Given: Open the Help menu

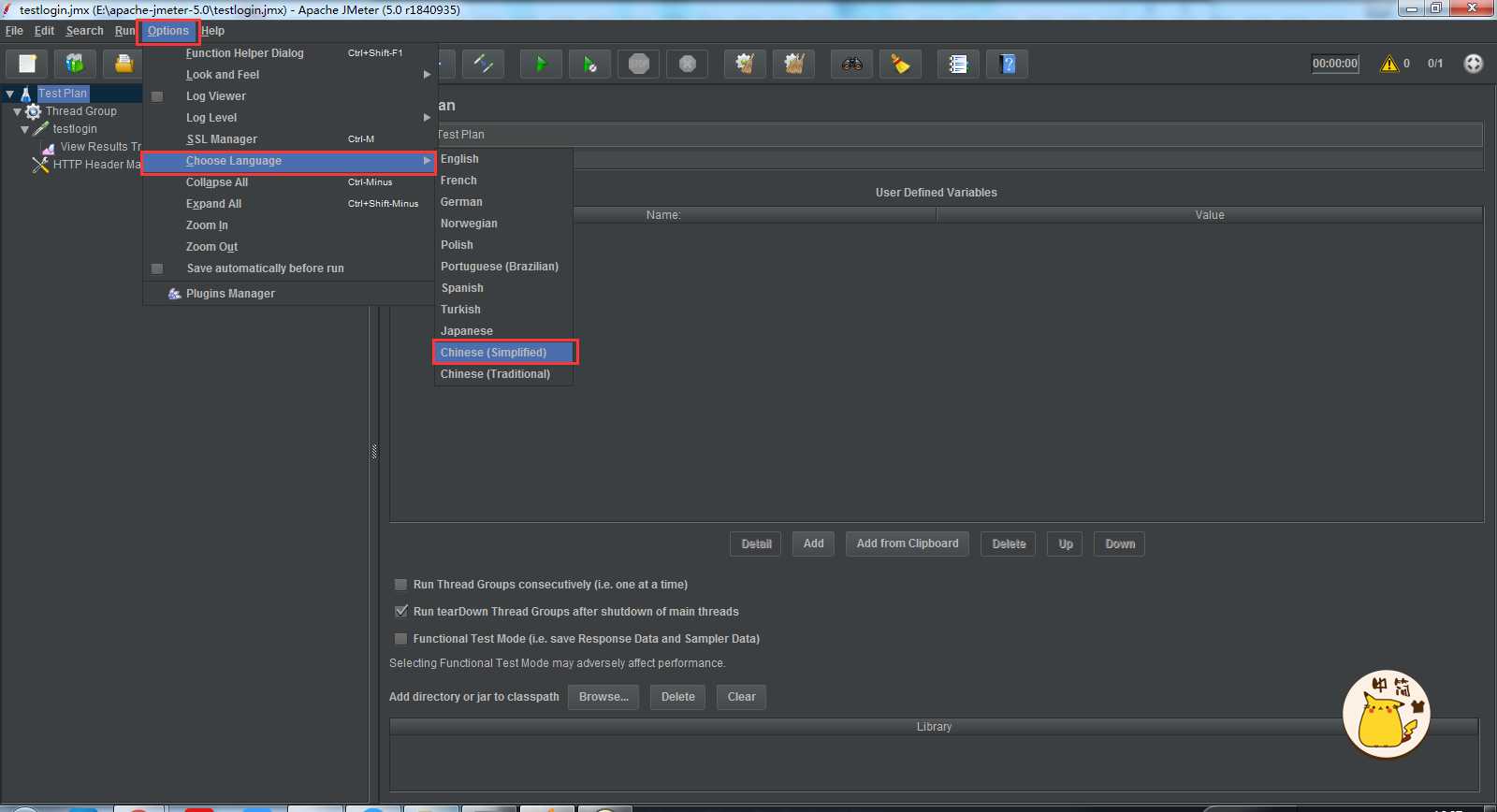Looking at the screenshot, I should pyautogui.click(x=212, y=31).
